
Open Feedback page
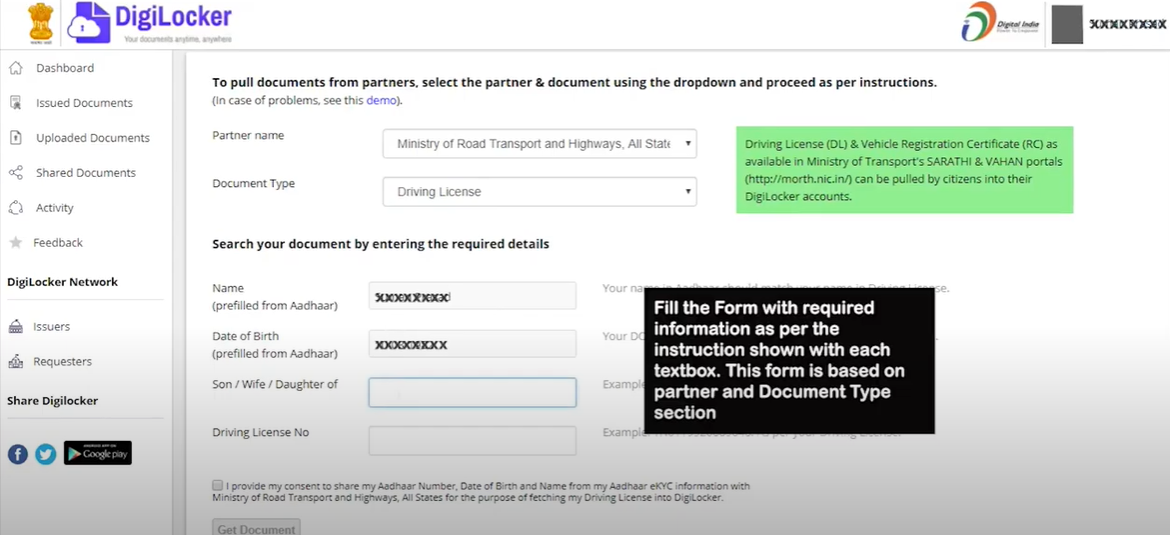coord(58,243)
